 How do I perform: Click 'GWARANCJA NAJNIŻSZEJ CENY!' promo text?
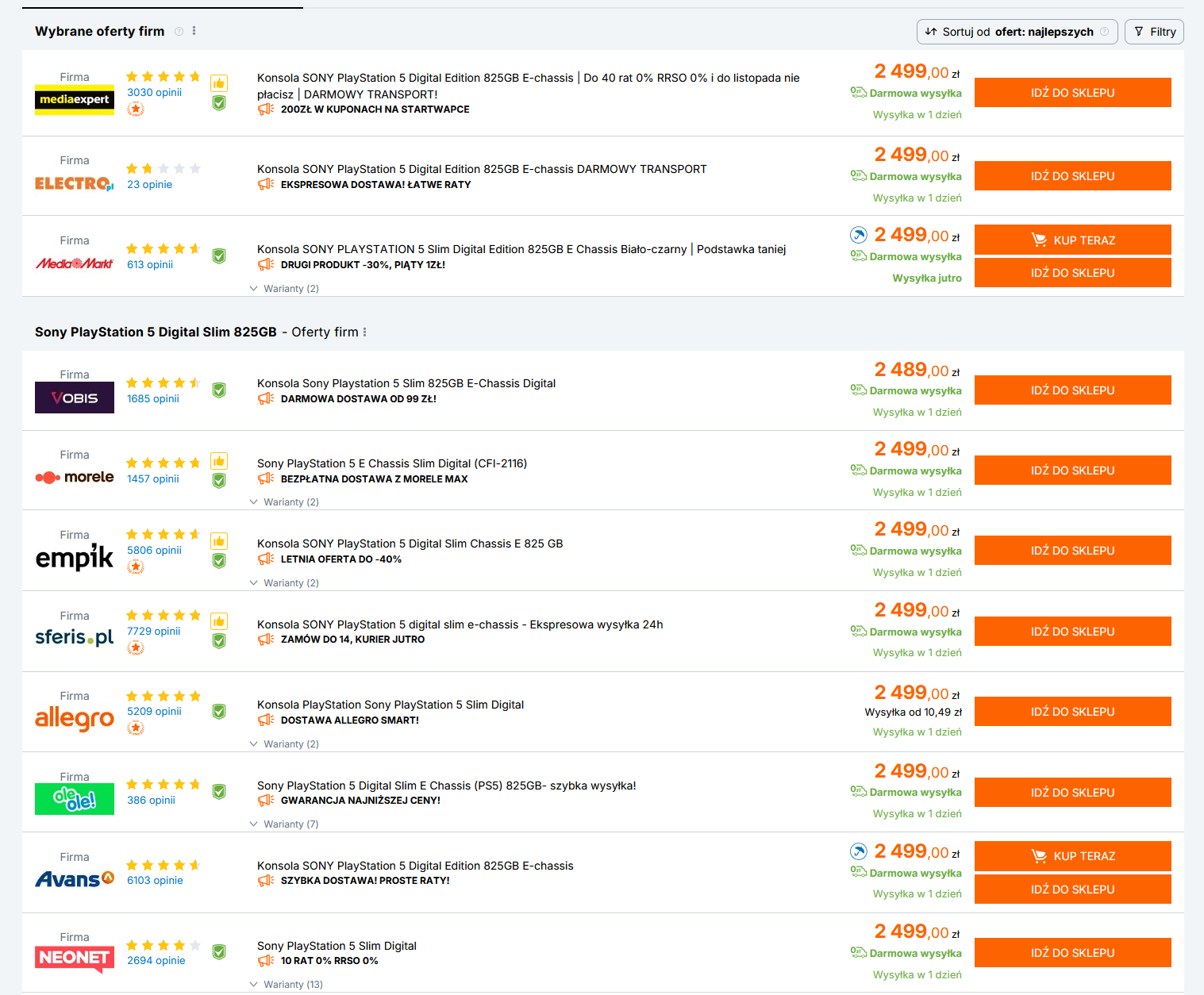(360, 801)
